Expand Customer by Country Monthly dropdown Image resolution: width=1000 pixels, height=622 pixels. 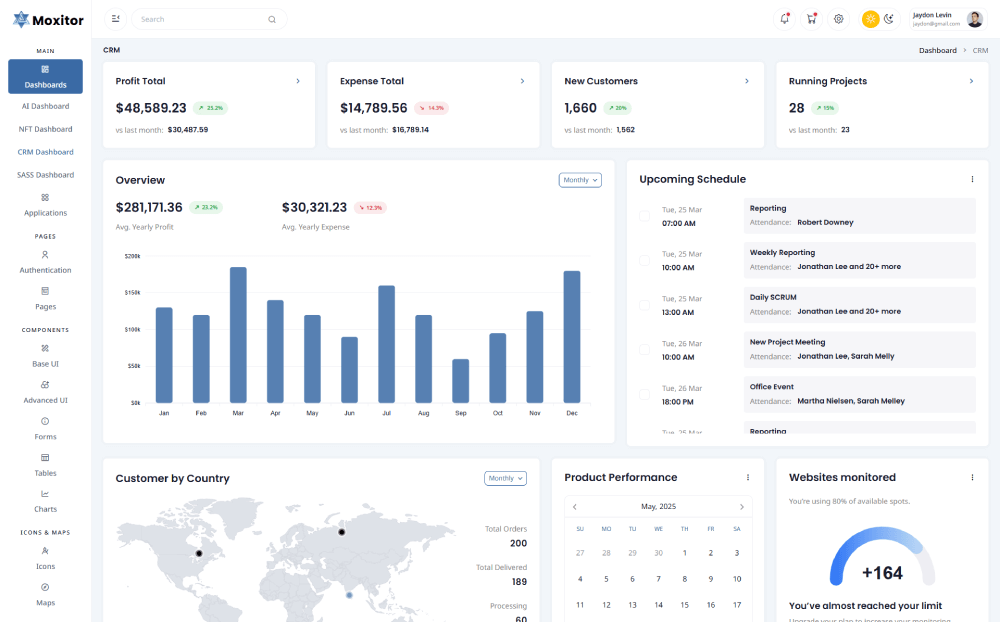(x=505, y=478)
